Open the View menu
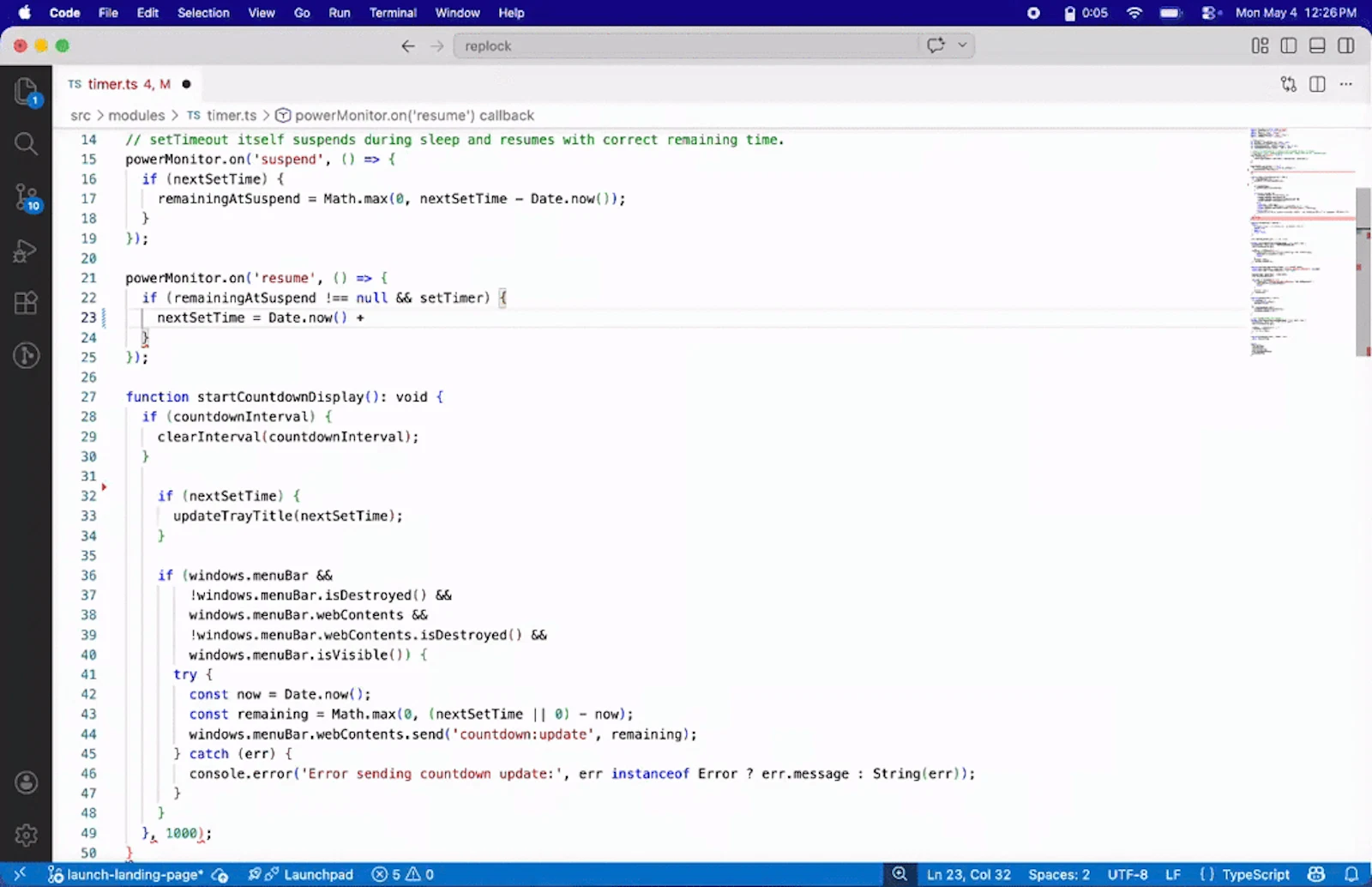Screen dimensions: 1372x887 (262, 13)
